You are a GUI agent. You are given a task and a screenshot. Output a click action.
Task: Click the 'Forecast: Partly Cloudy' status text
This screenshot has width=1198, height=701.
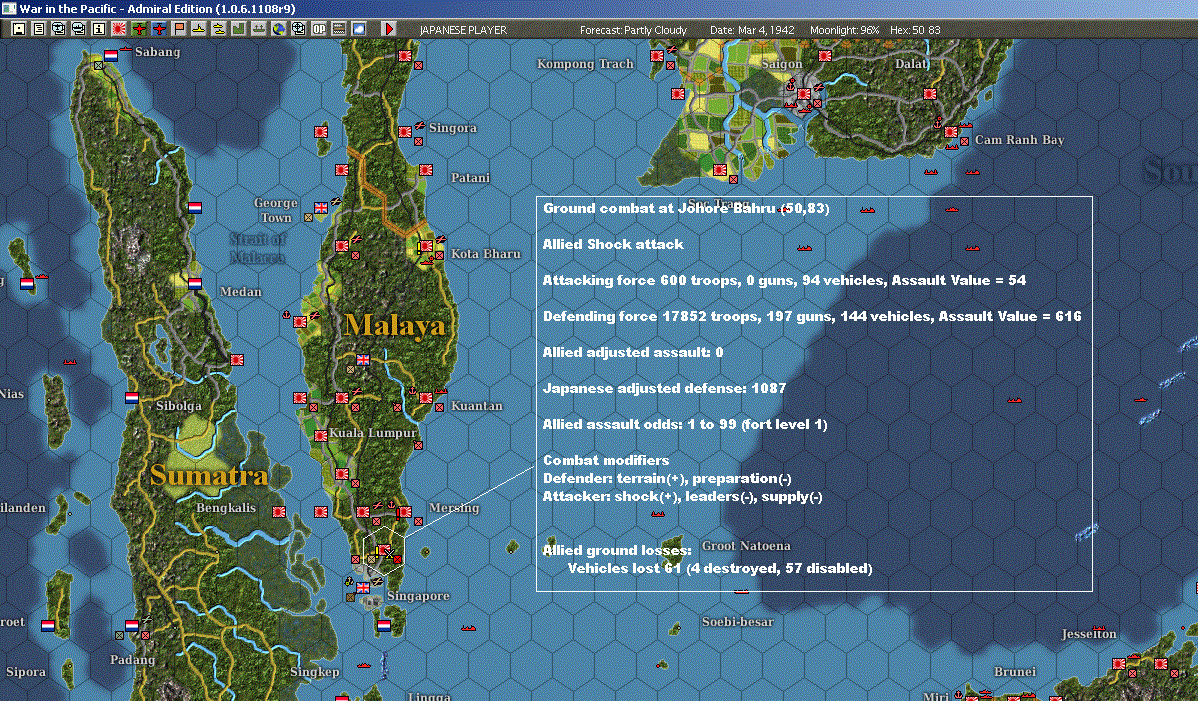[633, 30]
